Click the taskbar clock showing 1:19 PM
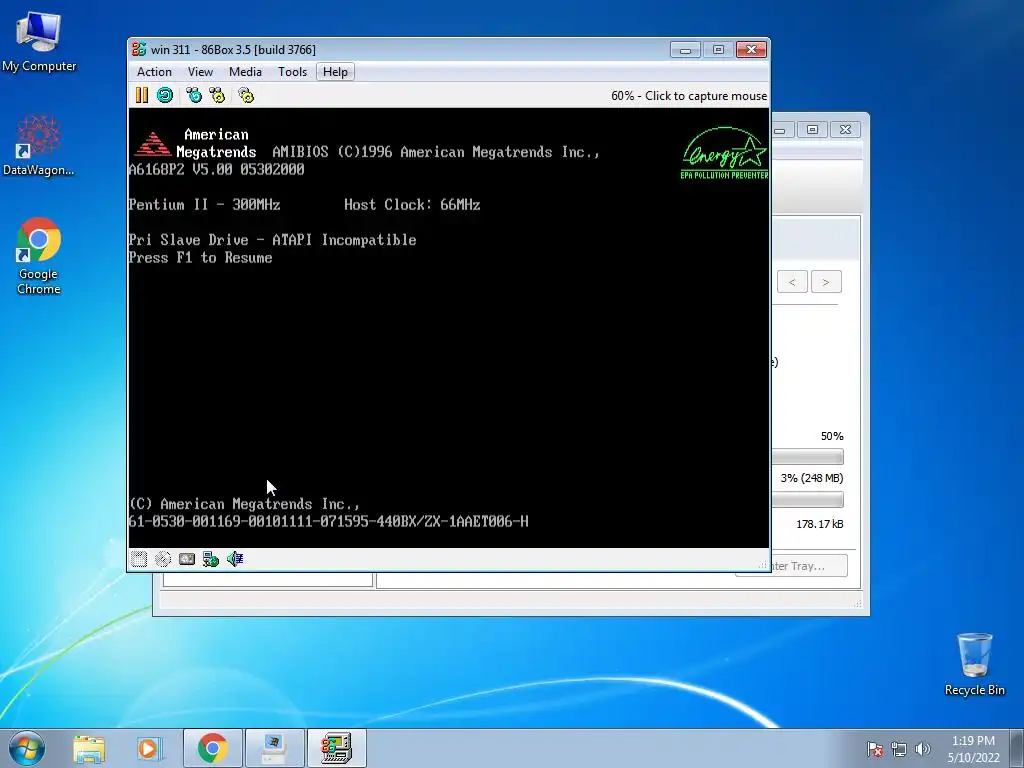The width and height of the screenshot is (1024, 768). point(973,749)
